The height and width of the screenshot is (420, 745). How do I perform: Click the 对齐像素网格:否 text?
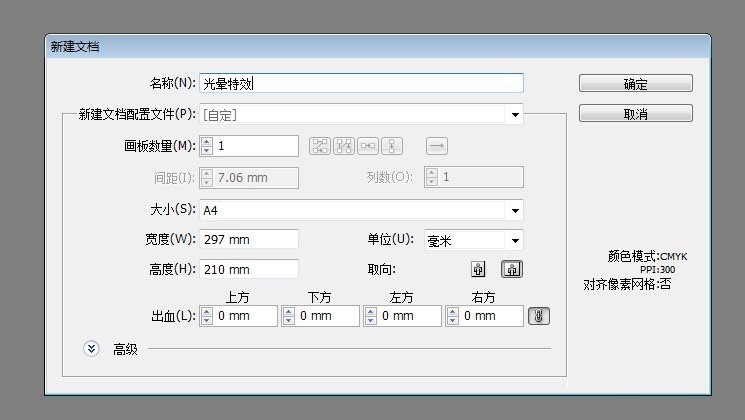click(x=628, y=284)
